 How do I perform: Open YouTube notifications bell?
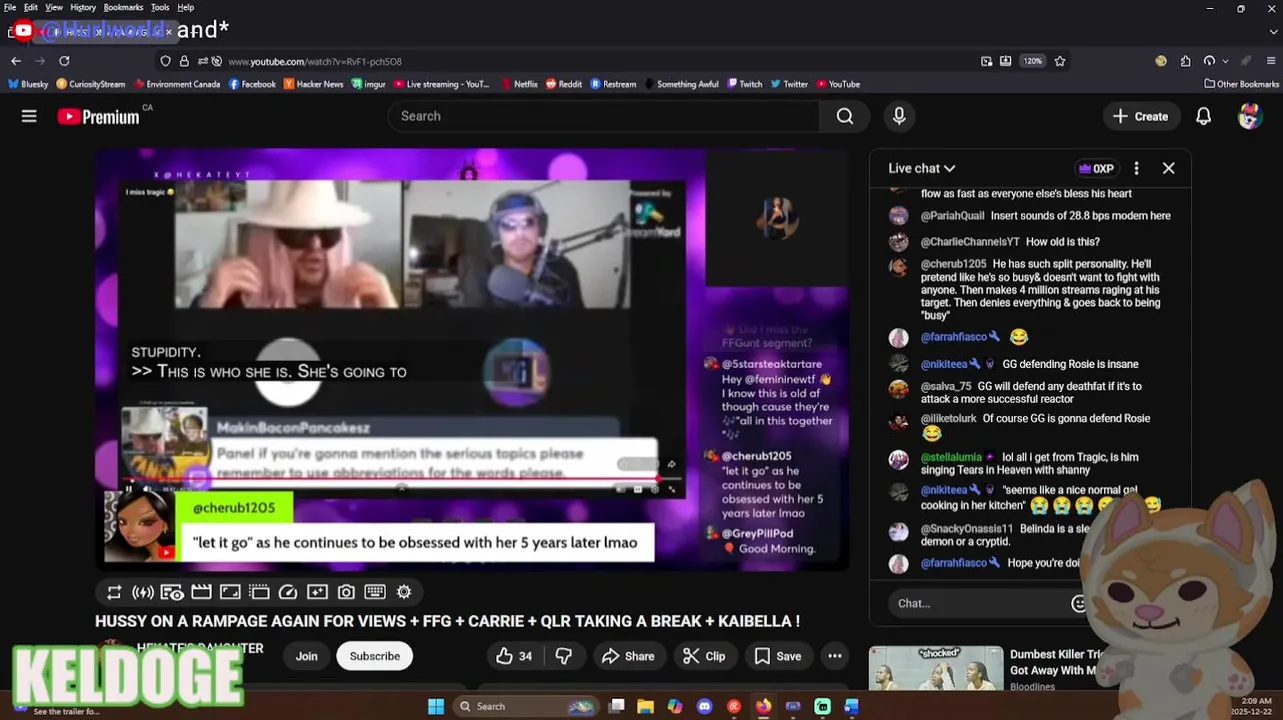click(x=1204, y=116)
